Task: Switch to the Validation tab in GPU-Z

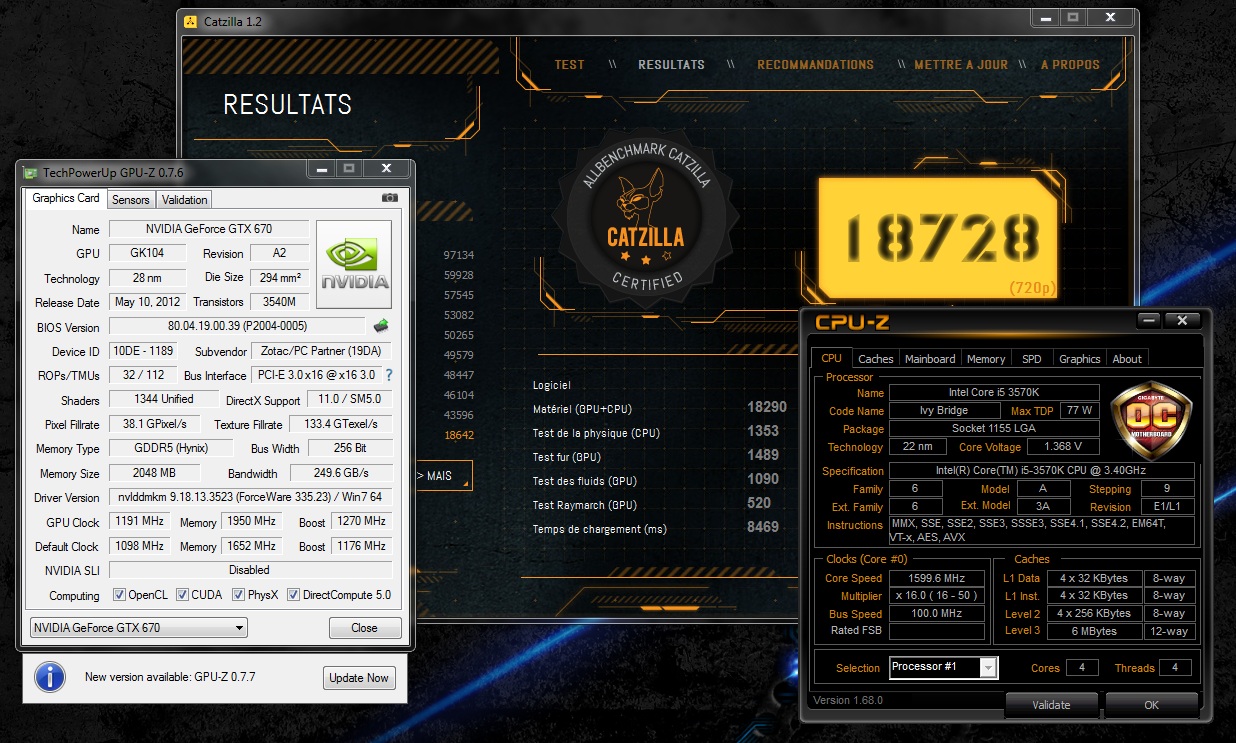Action: 185,200
